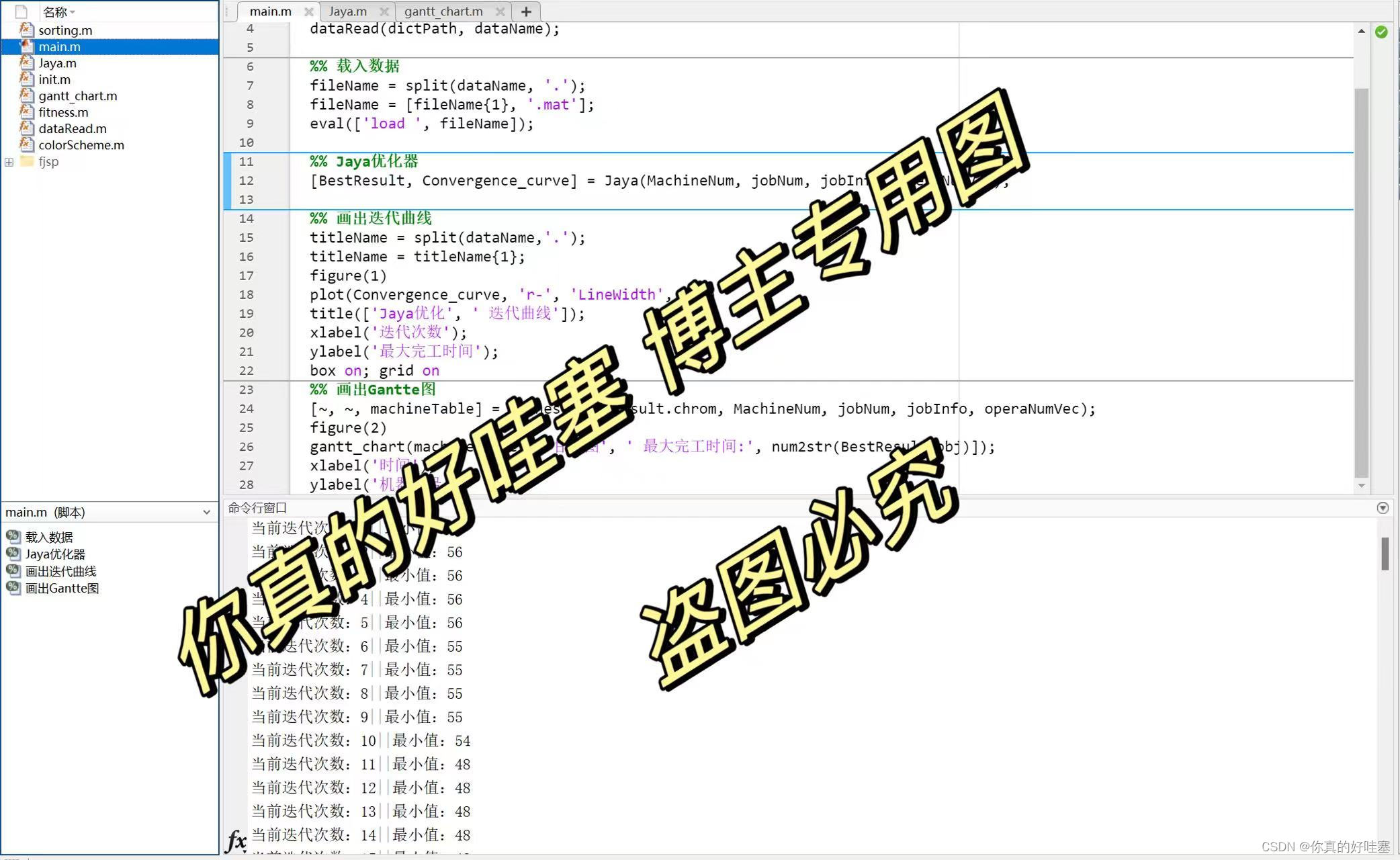Switch to the gantt_chart.m editor tab
This screenshot has height=860, width=1400.
click(443, 11)
